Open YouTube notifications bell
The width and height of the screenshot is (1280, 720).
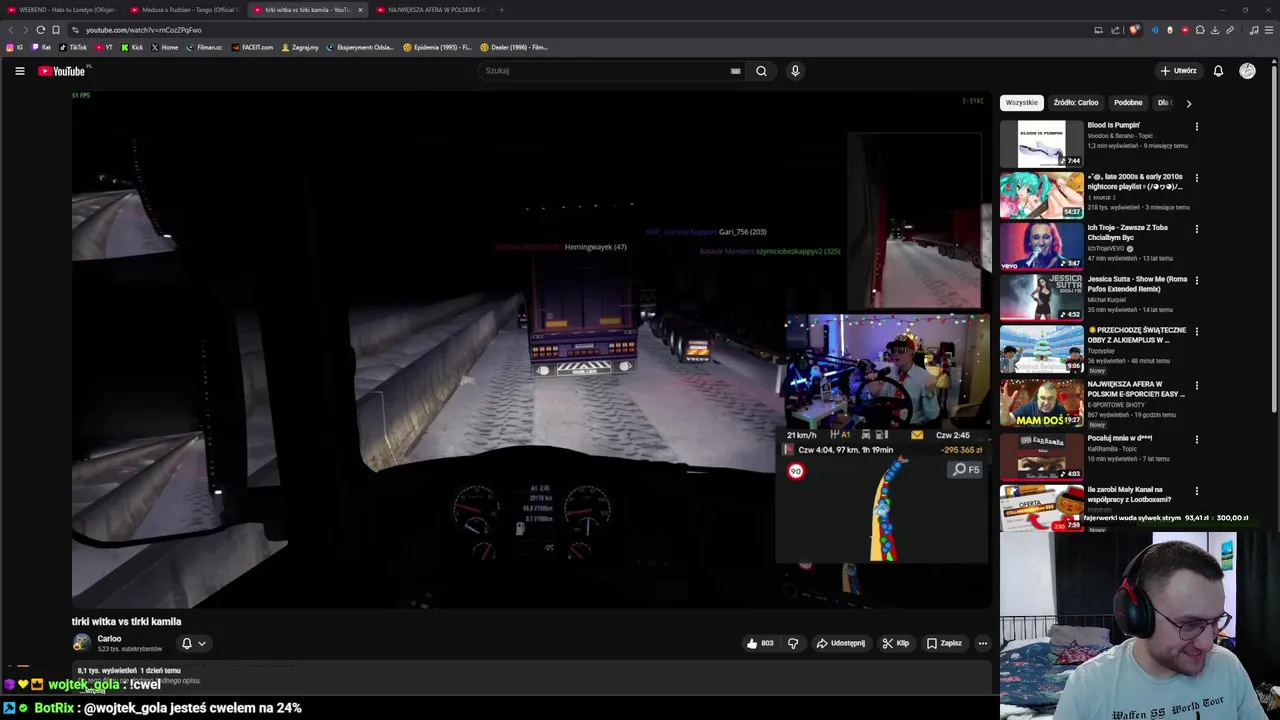tap(1218, 71)
